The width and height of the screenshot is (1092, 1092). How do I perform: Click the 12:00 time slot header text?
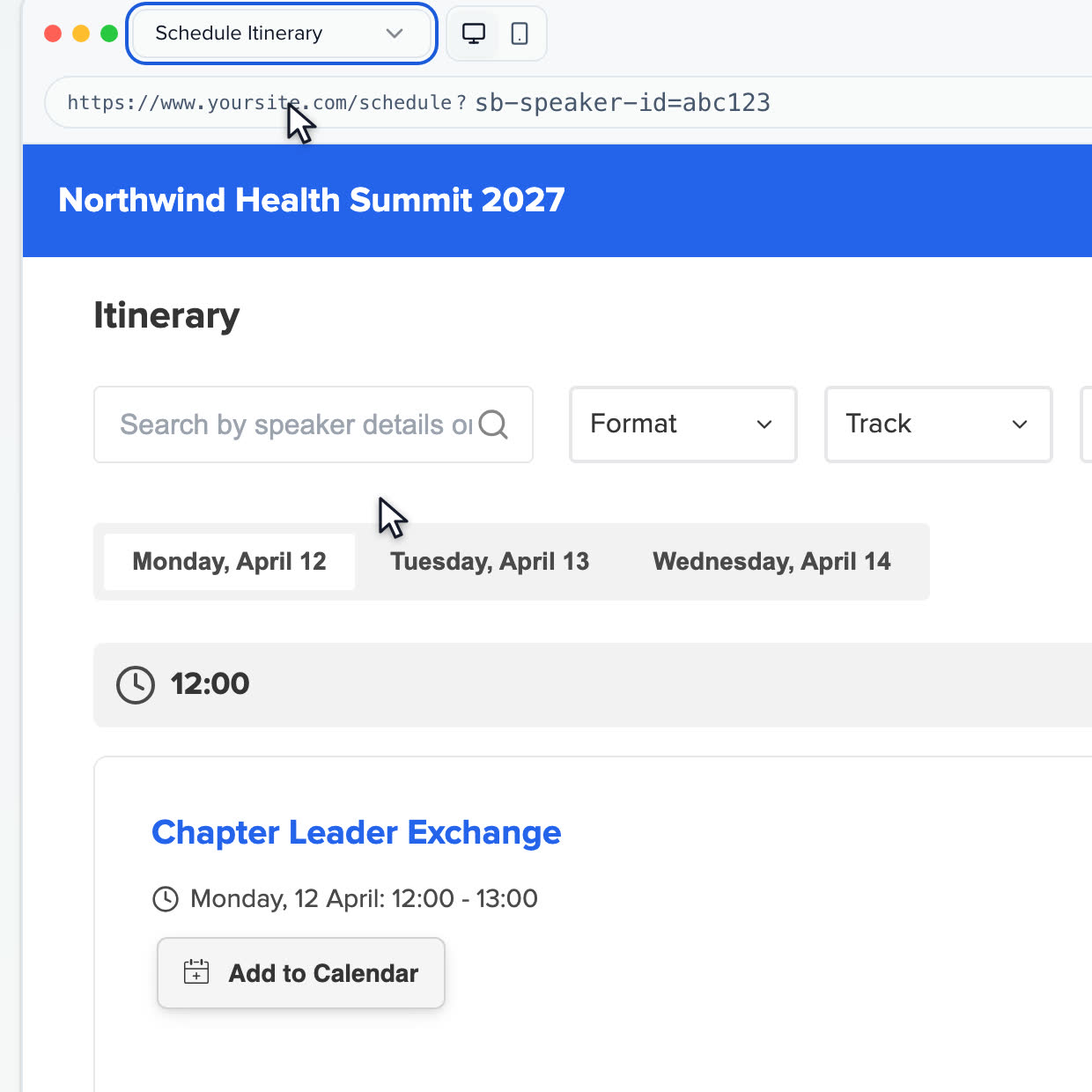pyautogui.click(x=210, y=684)
